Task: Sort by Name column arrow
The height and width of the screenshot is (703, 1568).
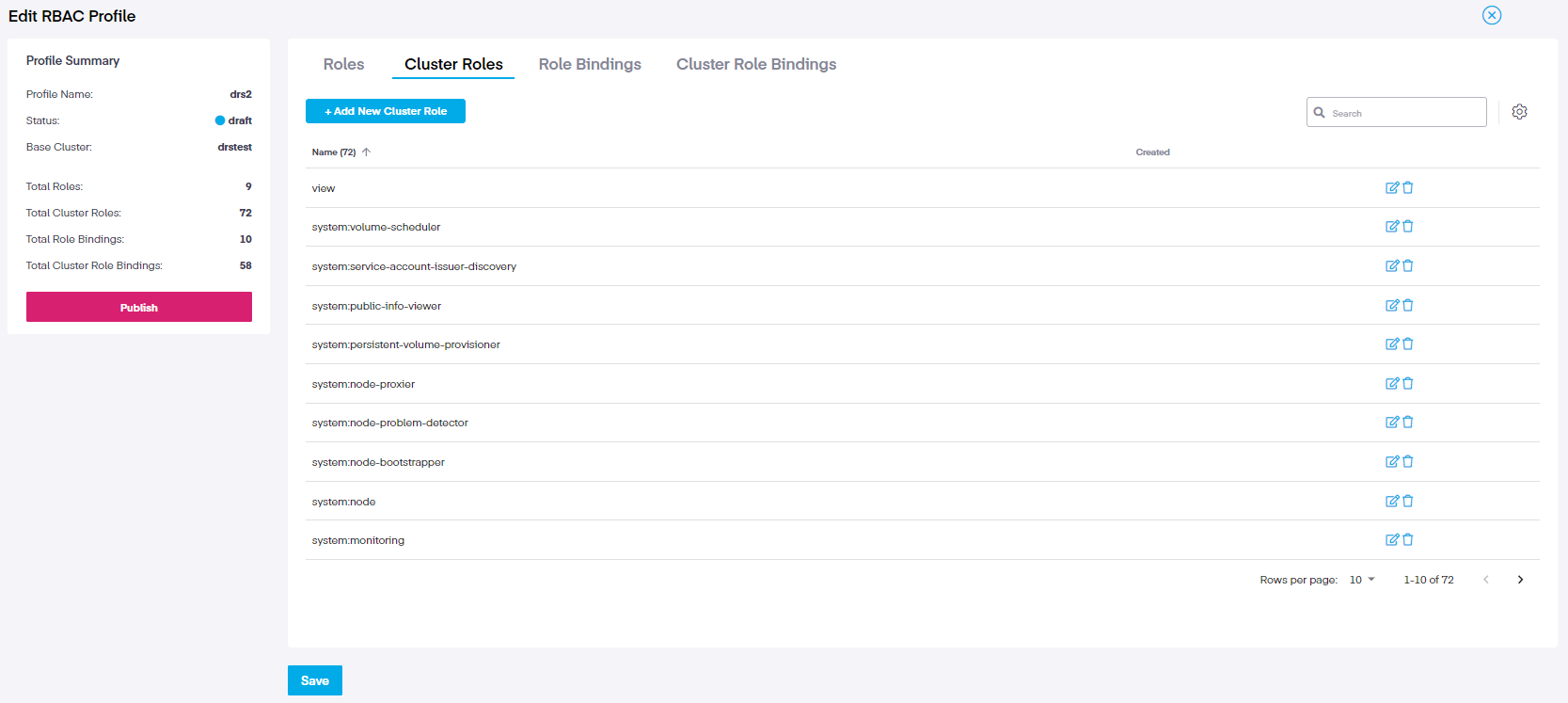Action: [366, 152]
